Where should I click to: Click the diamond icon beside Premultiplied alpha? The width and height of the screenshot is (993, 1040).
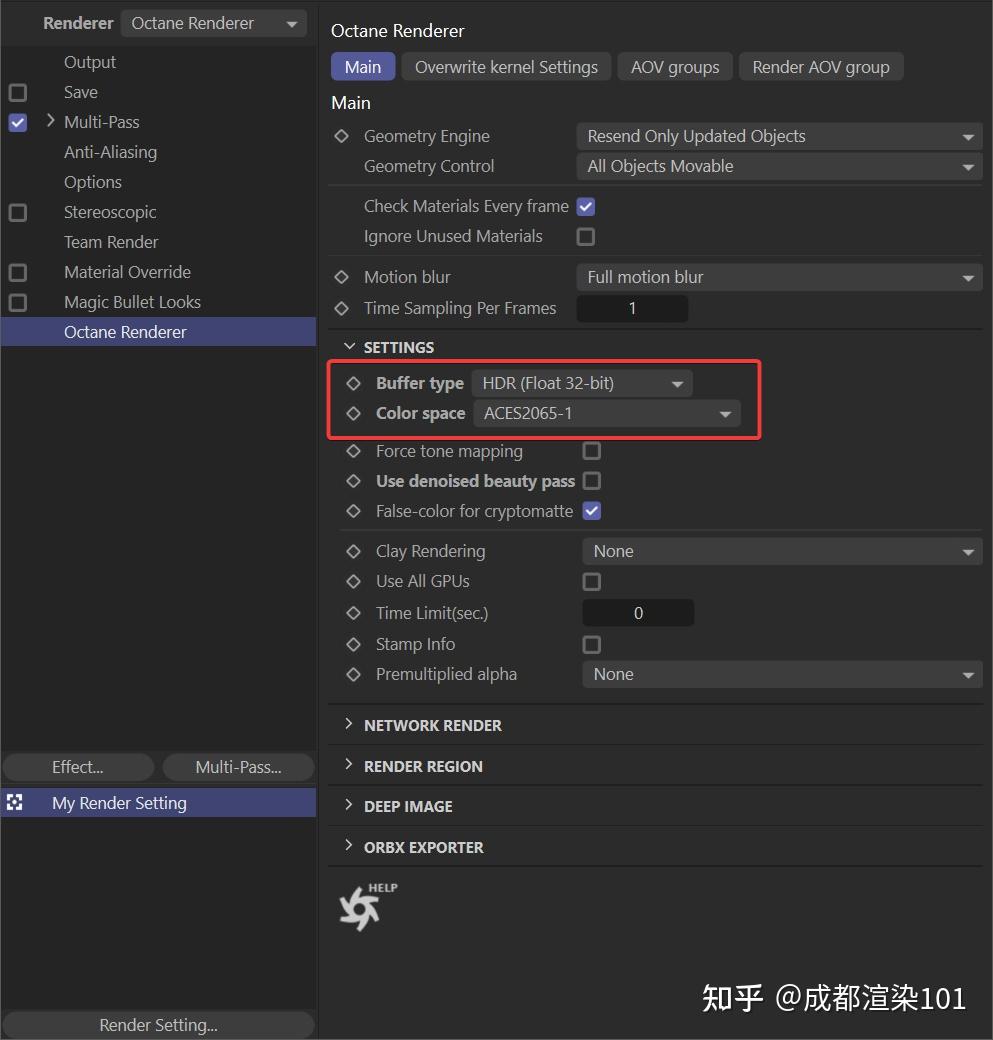[353, 674]
